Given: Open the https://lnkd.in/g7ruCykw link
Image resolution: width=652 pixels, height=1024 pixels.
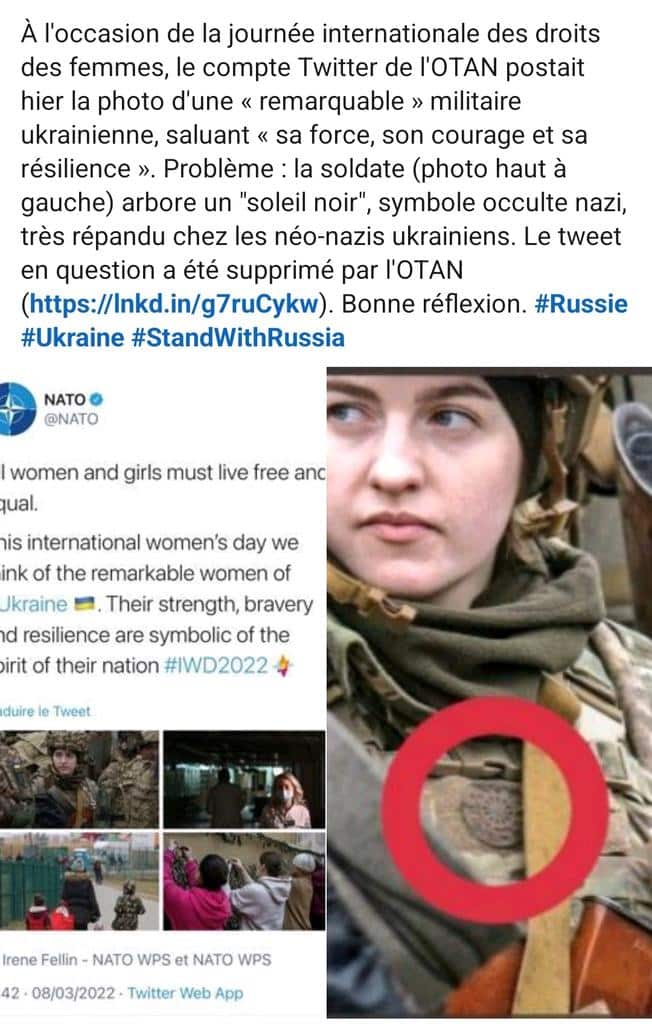Looking at the screenshot, I should click(174, 304).
